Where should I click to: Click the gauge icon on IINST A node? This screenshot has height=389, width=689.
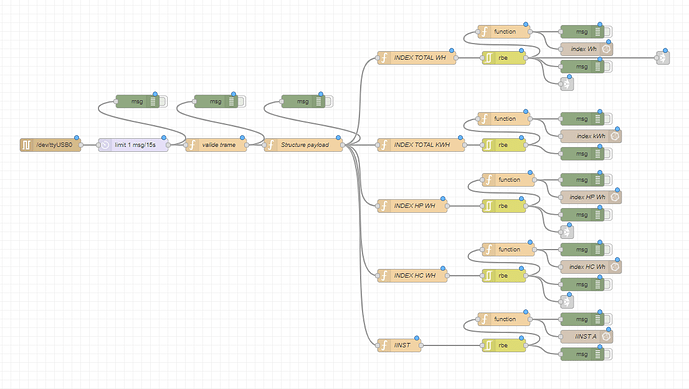(x=606, y=337)
